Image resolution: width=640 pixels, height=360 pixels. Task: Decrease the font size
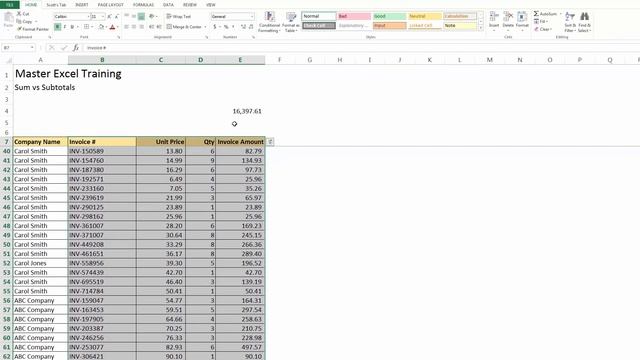click(x=116, y=16)
